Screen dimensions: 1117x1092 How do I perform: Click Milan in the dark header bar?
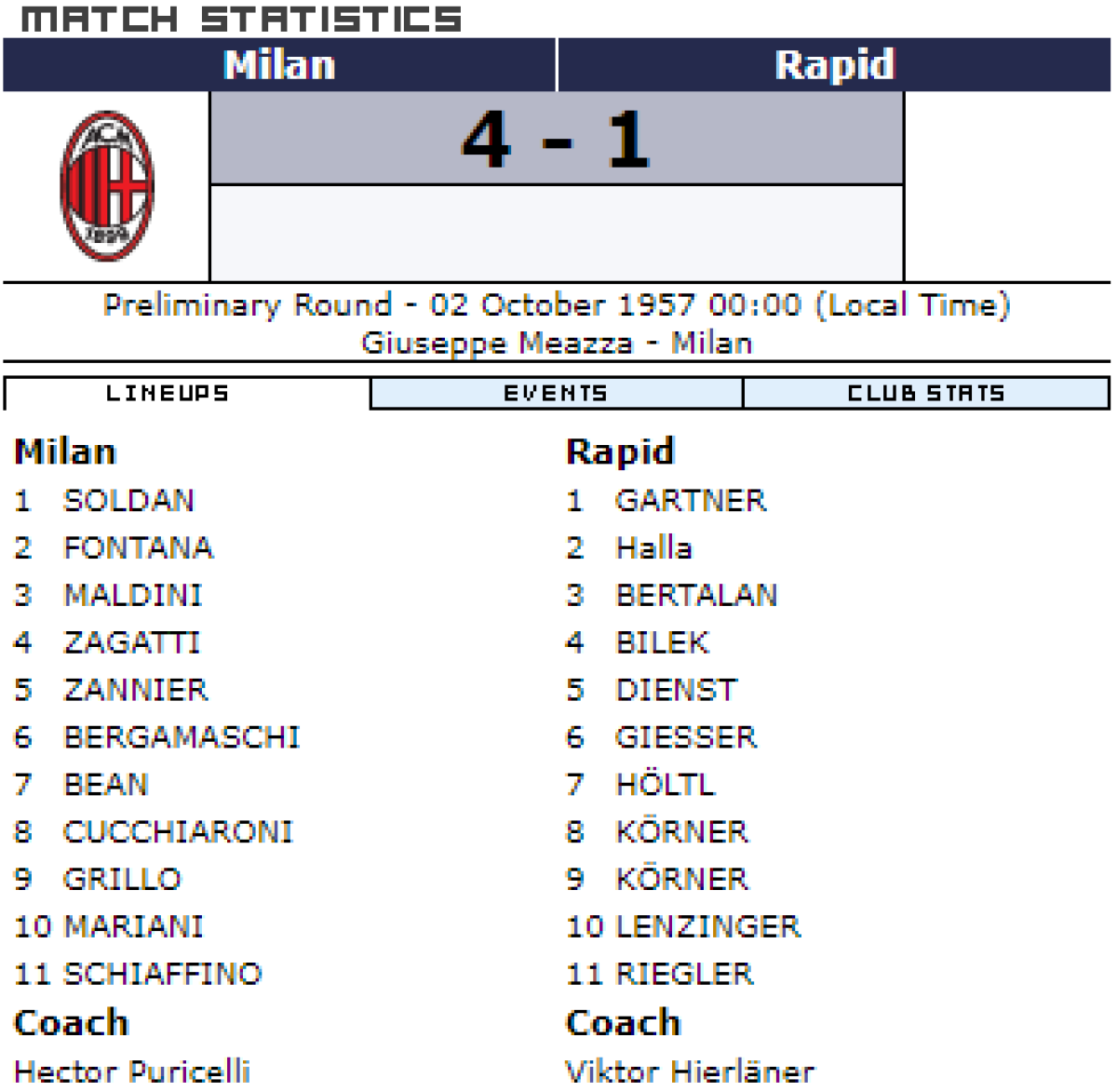click(x=279, y=65)
